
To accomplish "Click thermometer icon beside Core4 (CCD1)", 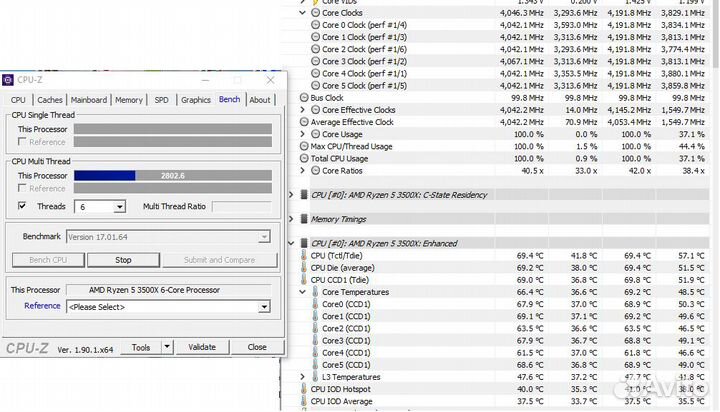I will coord(315,353).
